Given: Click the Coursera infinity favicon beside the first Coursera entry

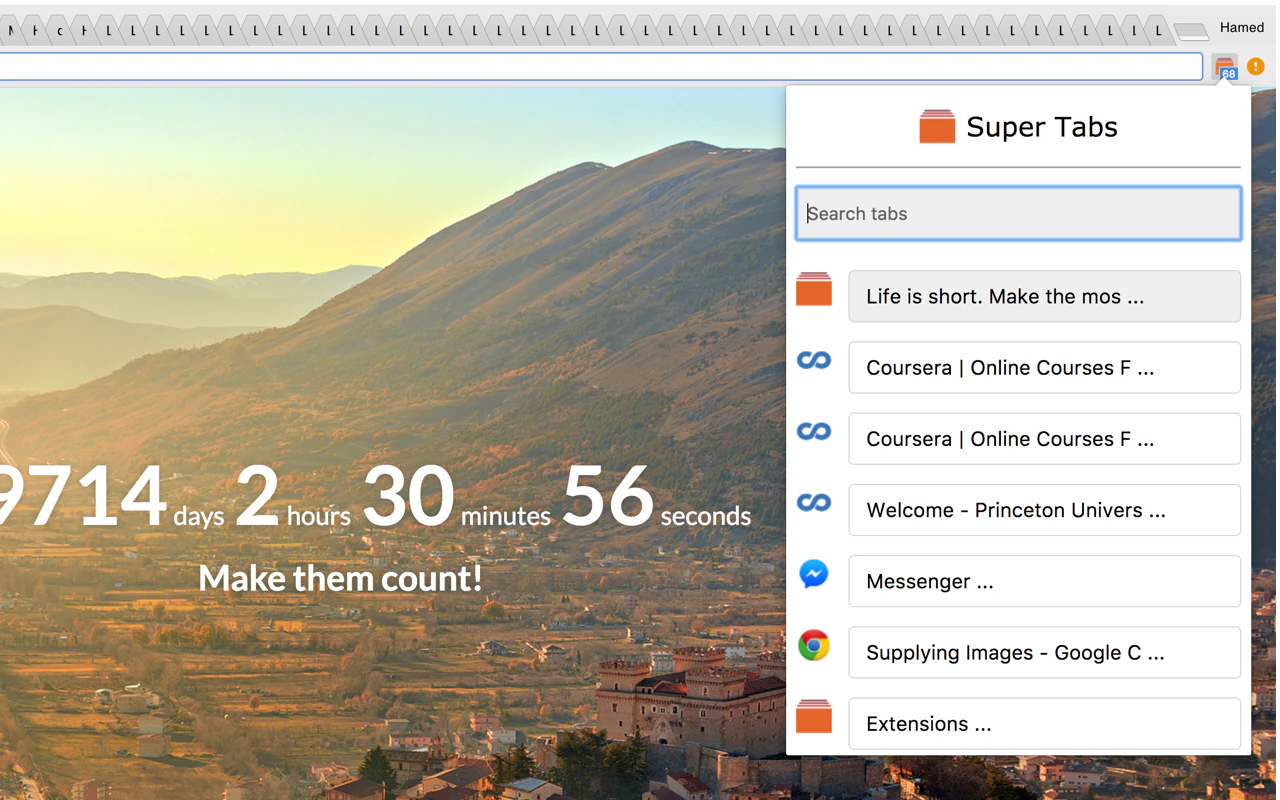Looking at the screenshot, I should coord(813,360).
